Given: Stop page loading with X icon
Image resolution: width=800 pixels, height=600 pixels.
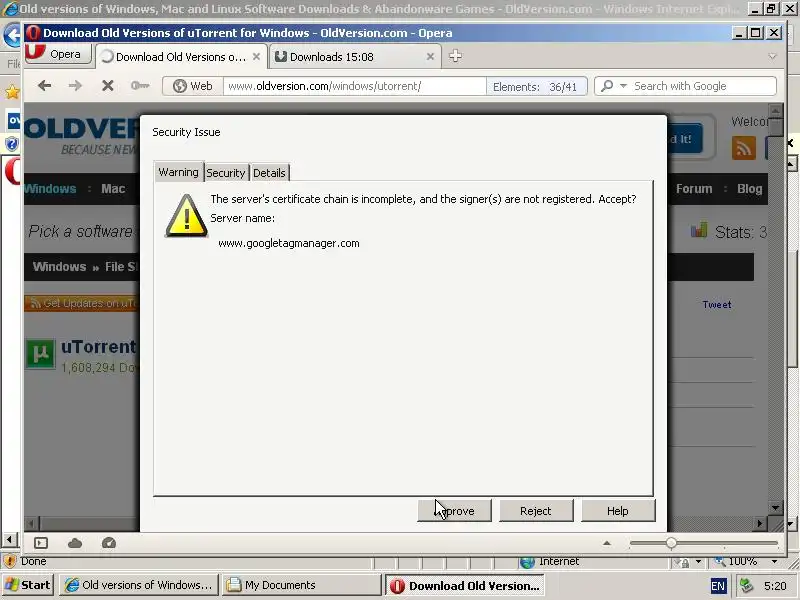Looking at the screenshot, I should (107, 86).
